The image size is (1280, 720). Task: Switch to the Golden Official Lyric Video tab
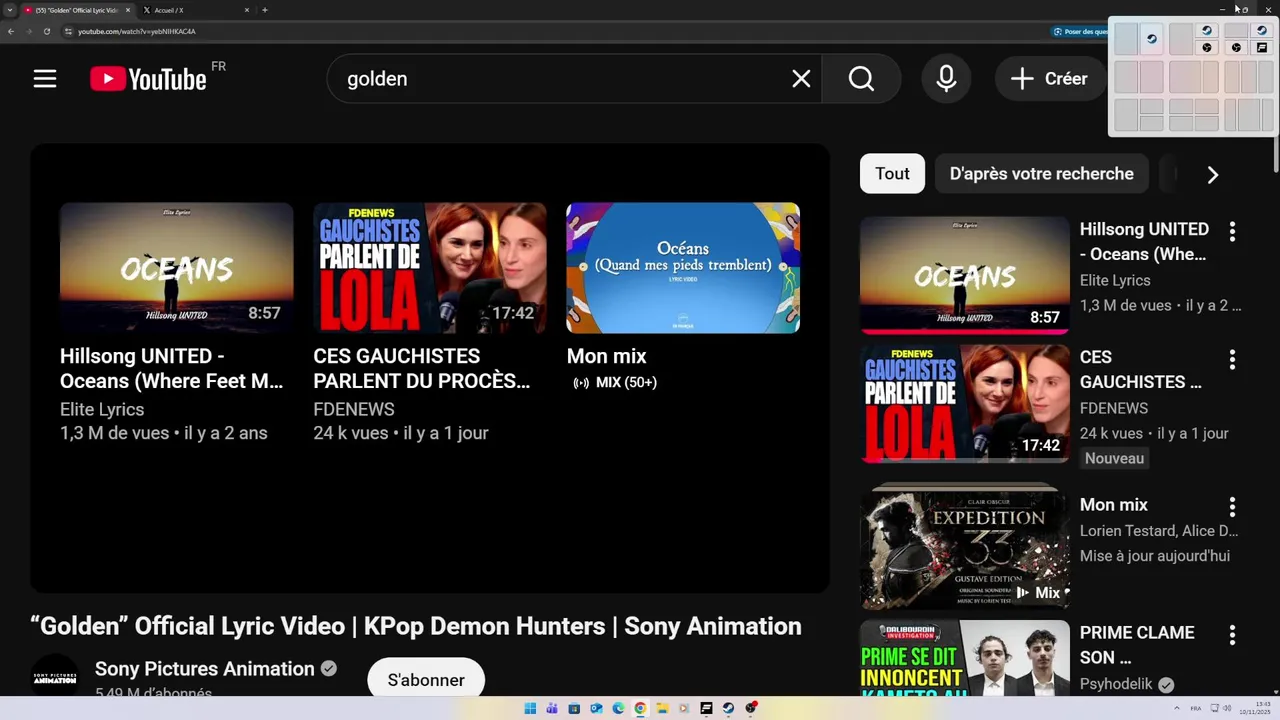78,10
